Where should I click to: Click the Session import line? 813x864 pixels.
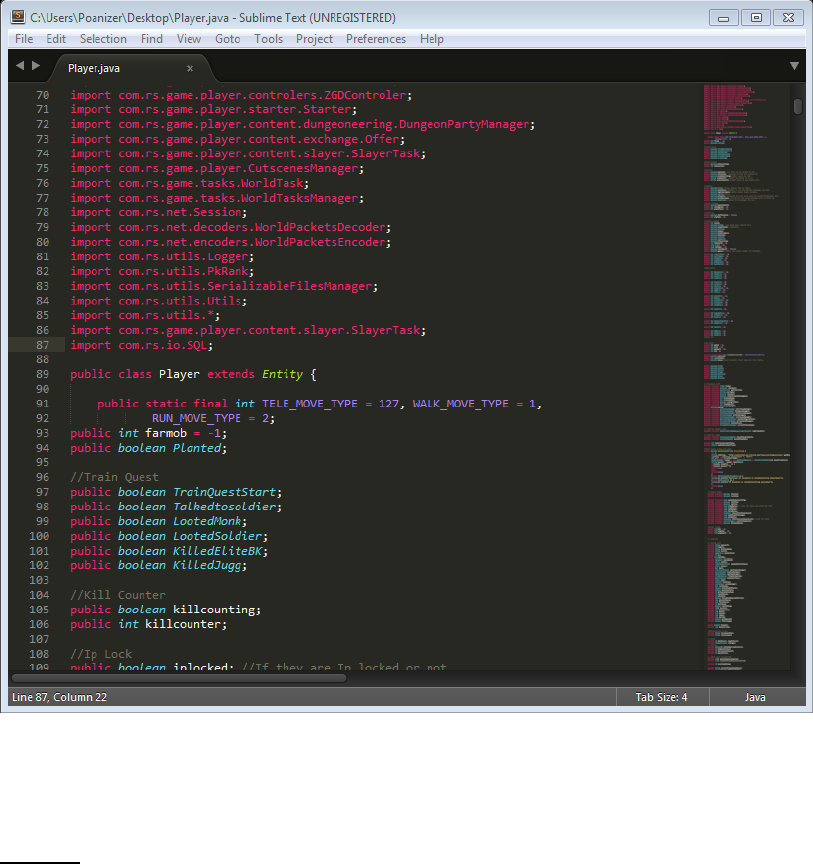[159, 213]
